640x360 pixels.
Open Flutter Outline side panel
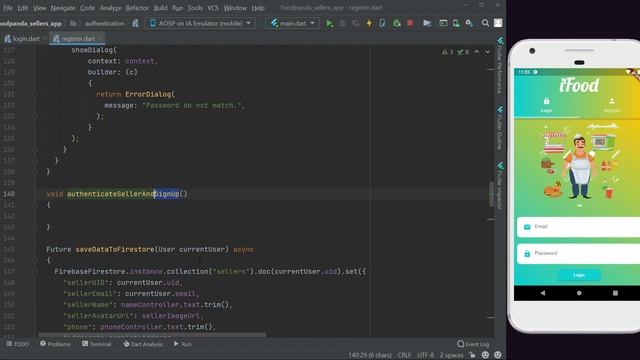point(500,128)
